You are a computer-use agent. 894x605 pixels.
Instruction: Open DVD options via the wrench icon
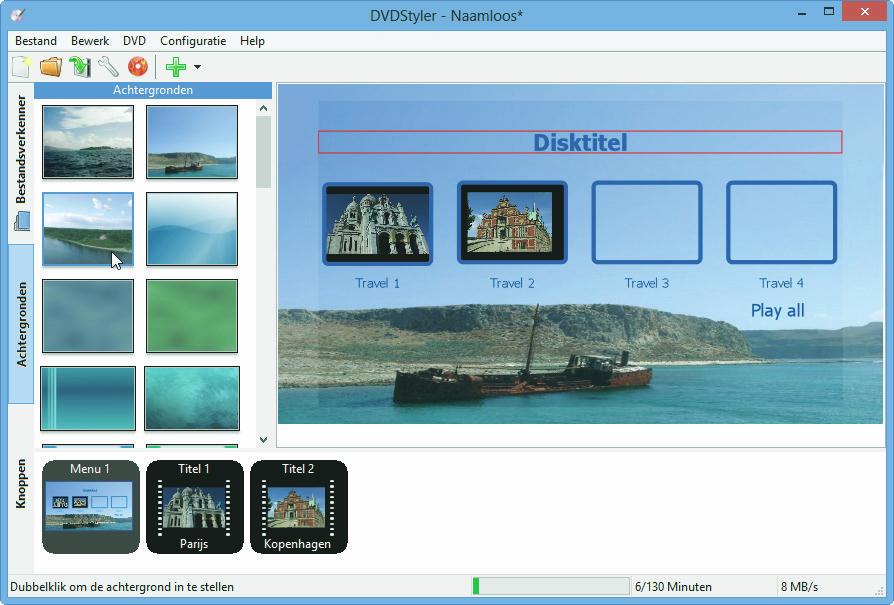[x=108, y=68]
